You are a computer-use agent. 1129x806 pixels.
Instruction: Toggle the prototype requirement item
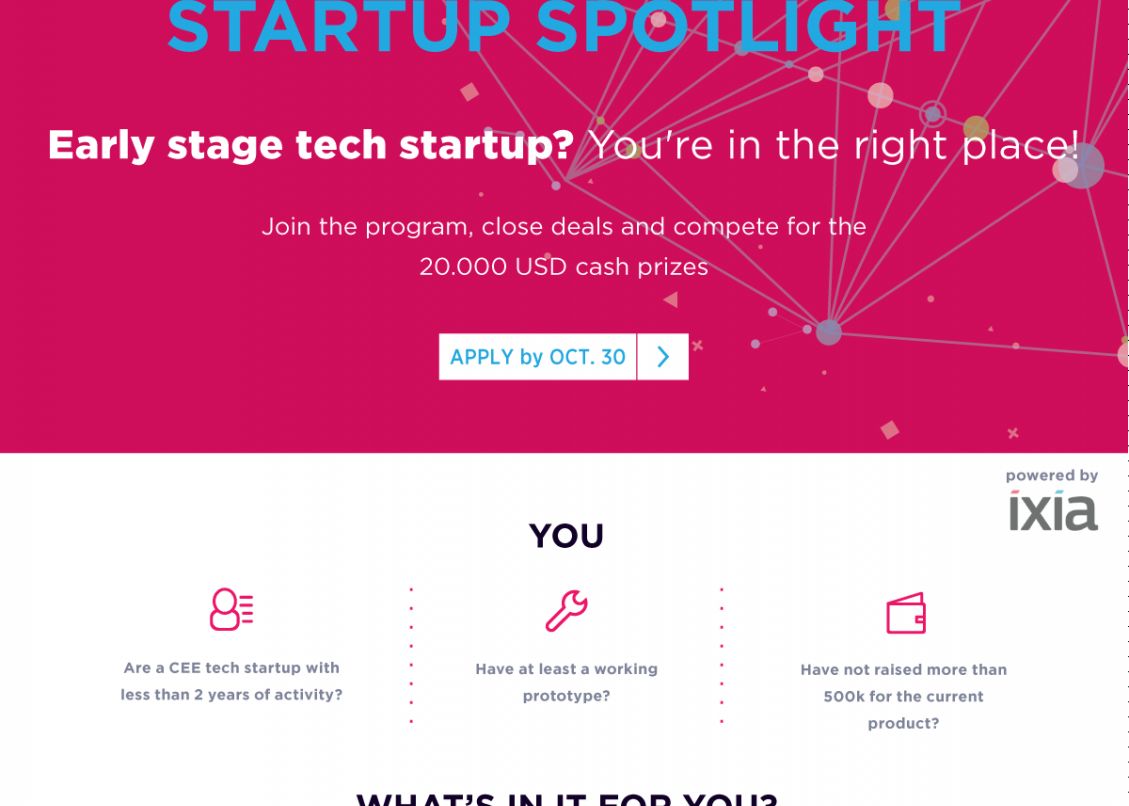coord(564,680)
